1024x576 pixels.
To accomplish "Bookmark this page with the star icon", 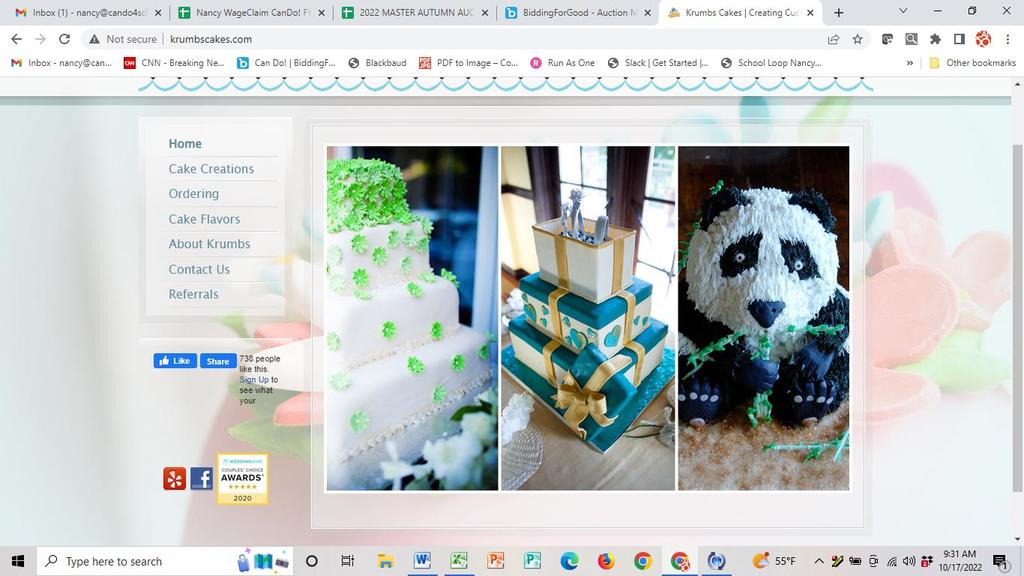I will tap(857, 39).
